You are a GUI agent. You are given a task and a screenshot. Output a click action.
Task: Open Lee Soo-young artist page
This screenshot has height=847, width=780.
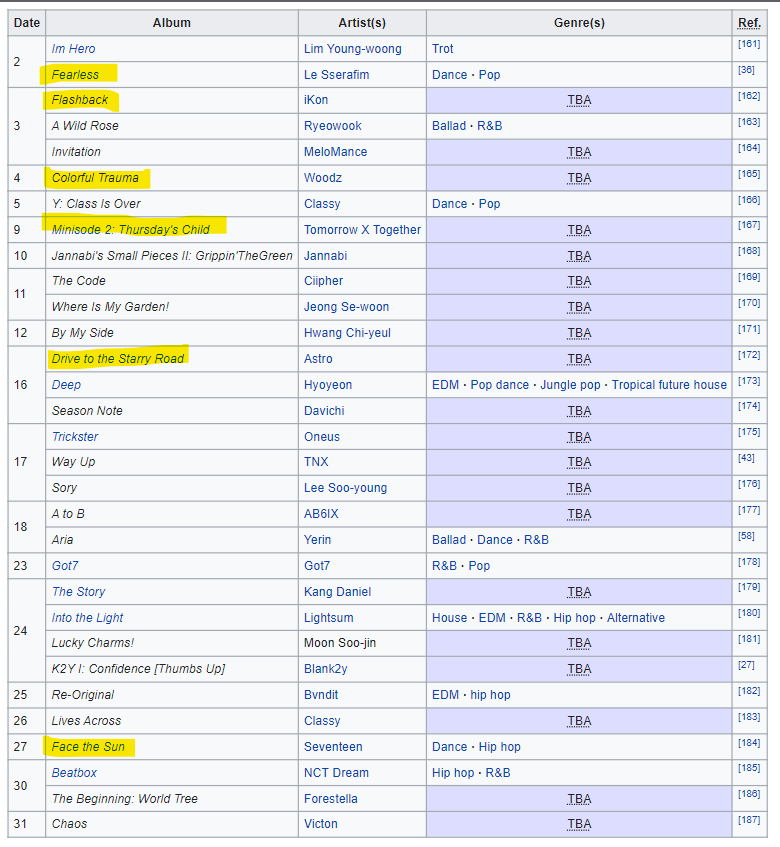tap(346, 488)
